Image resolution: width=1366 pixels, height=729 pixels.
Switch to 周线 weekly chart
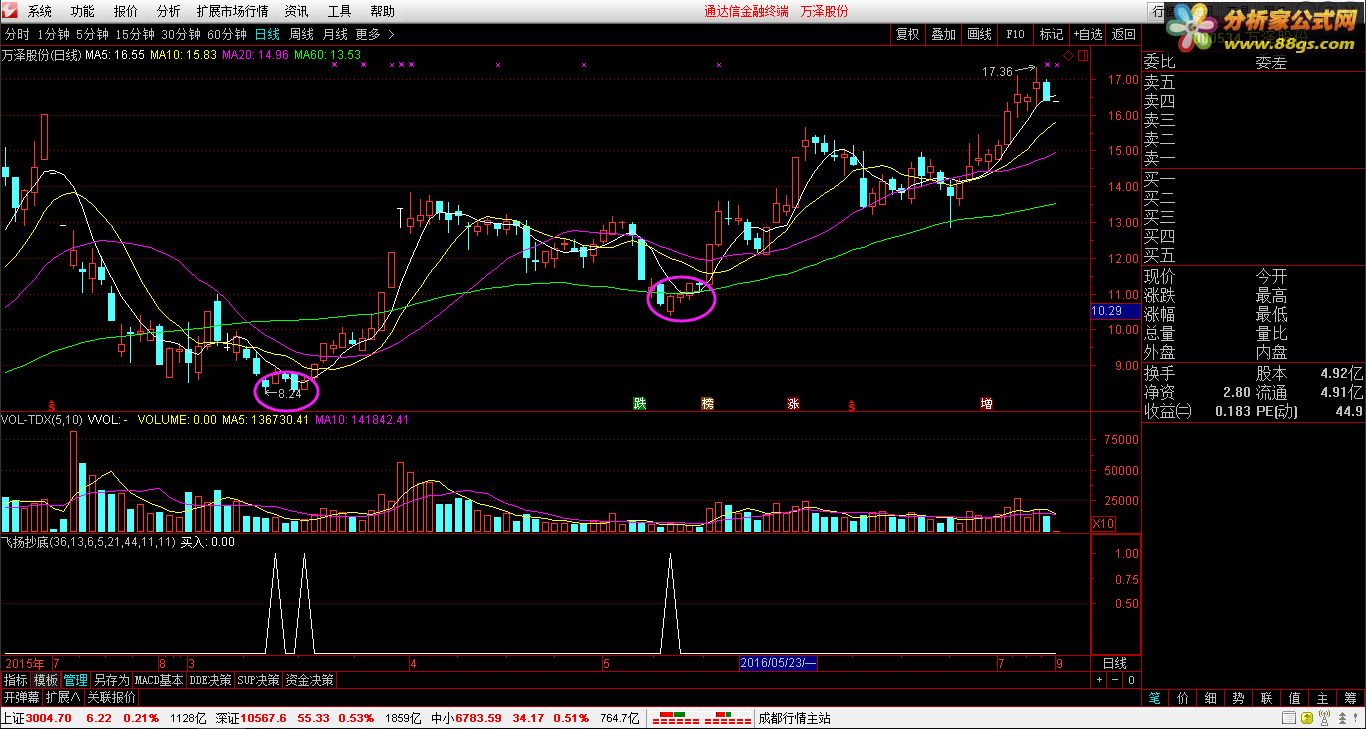[301, 34]
